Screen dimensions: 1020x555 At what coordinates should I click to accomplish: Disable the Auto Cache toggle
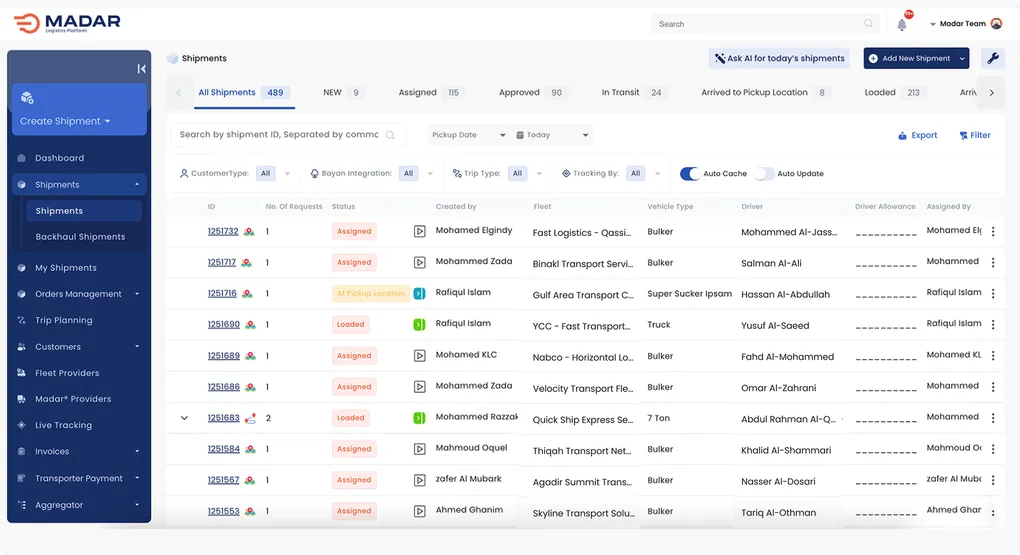tap(690, 174)
